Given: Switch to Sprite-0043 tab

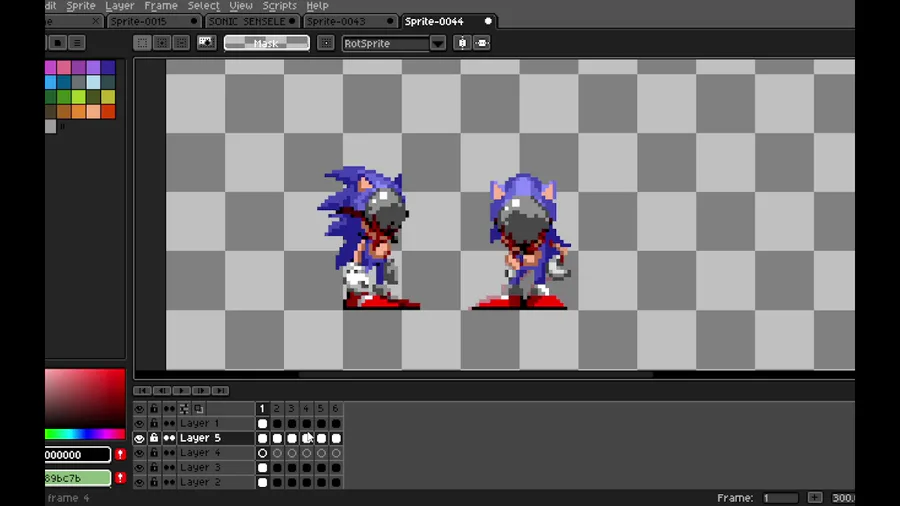Looking at the screenshot, I should point(350,21).
